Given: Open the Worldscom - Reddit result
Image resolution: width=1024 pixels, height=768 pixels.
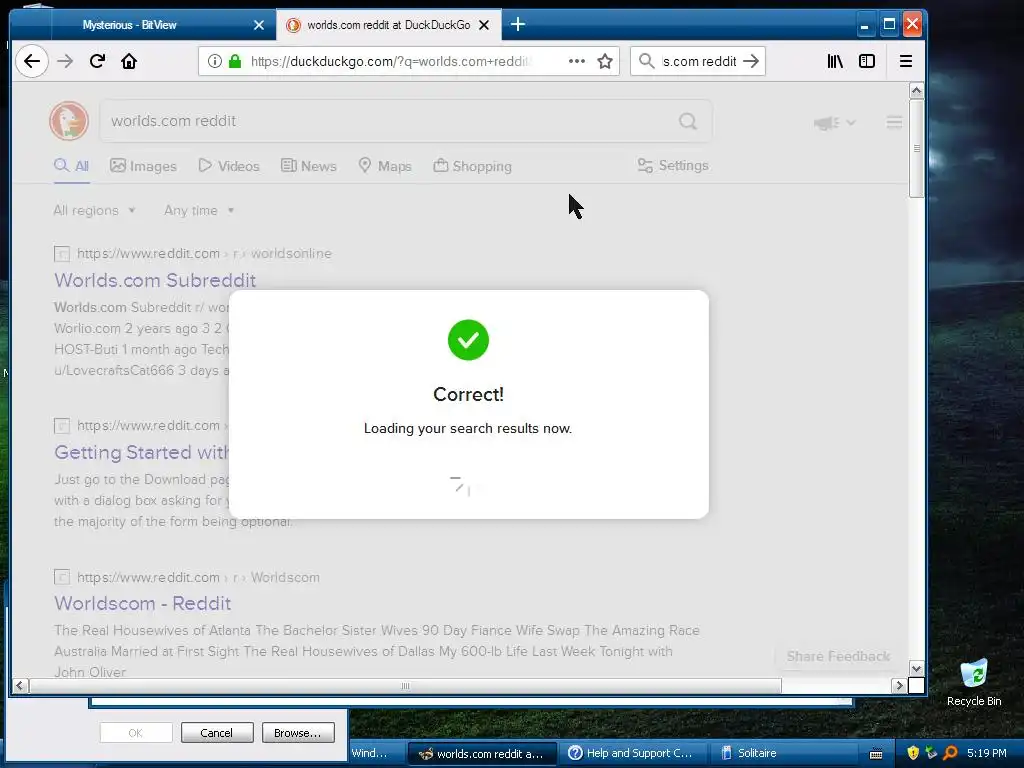Looking at the screenshot, I should click(x=142, y=603).
